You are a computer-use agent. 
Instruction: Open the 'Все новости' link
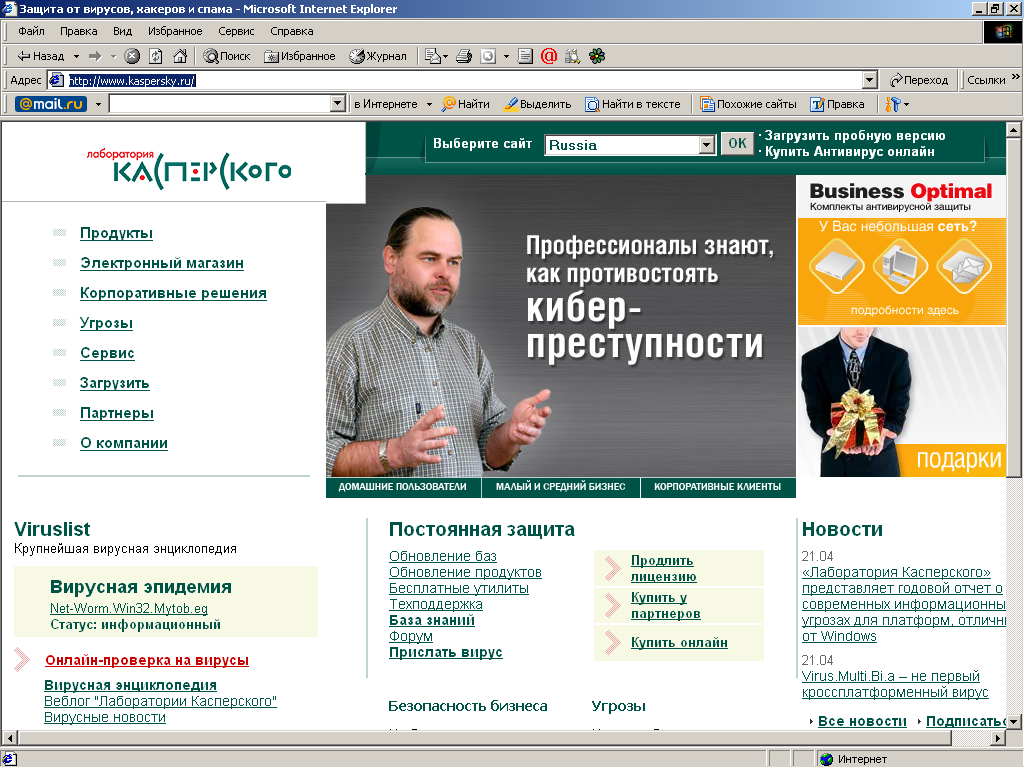coord(862,721)
